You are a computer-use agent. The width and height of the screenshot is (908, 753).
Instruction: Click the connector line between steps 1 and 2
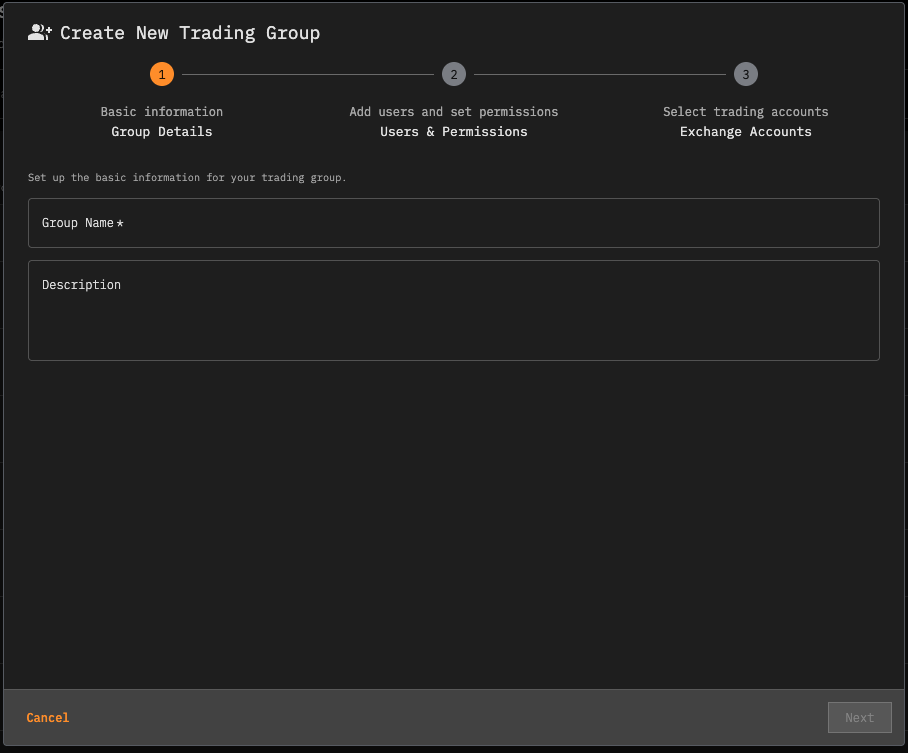[308, 74]
